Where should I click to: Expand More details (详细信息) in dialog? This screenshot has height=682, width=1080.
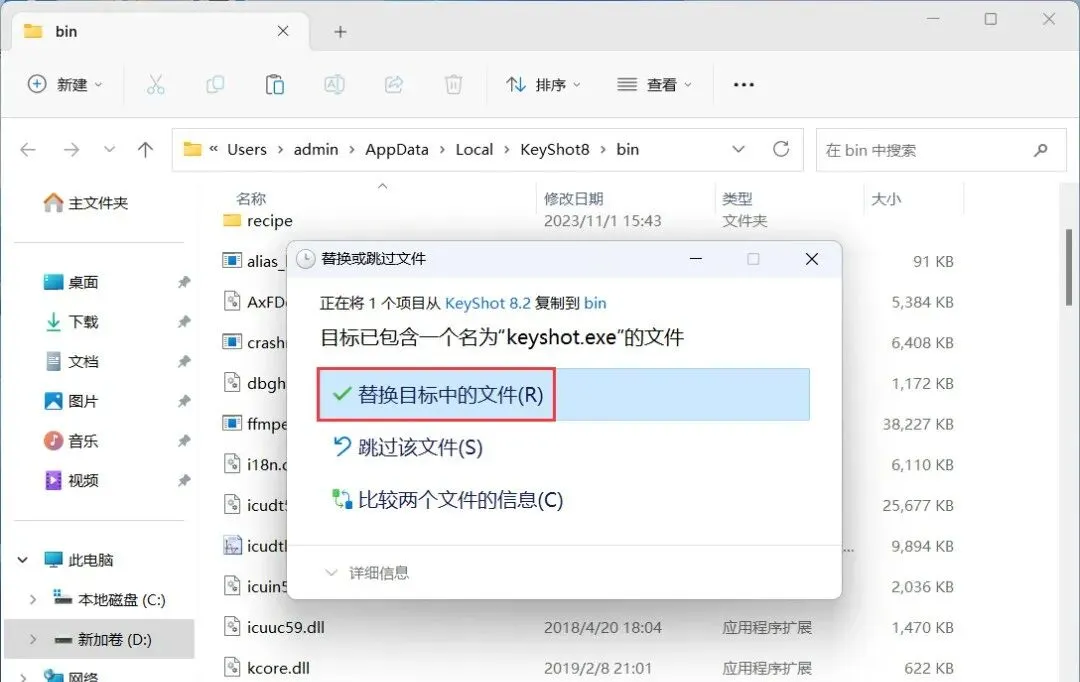tap(366, 572)
